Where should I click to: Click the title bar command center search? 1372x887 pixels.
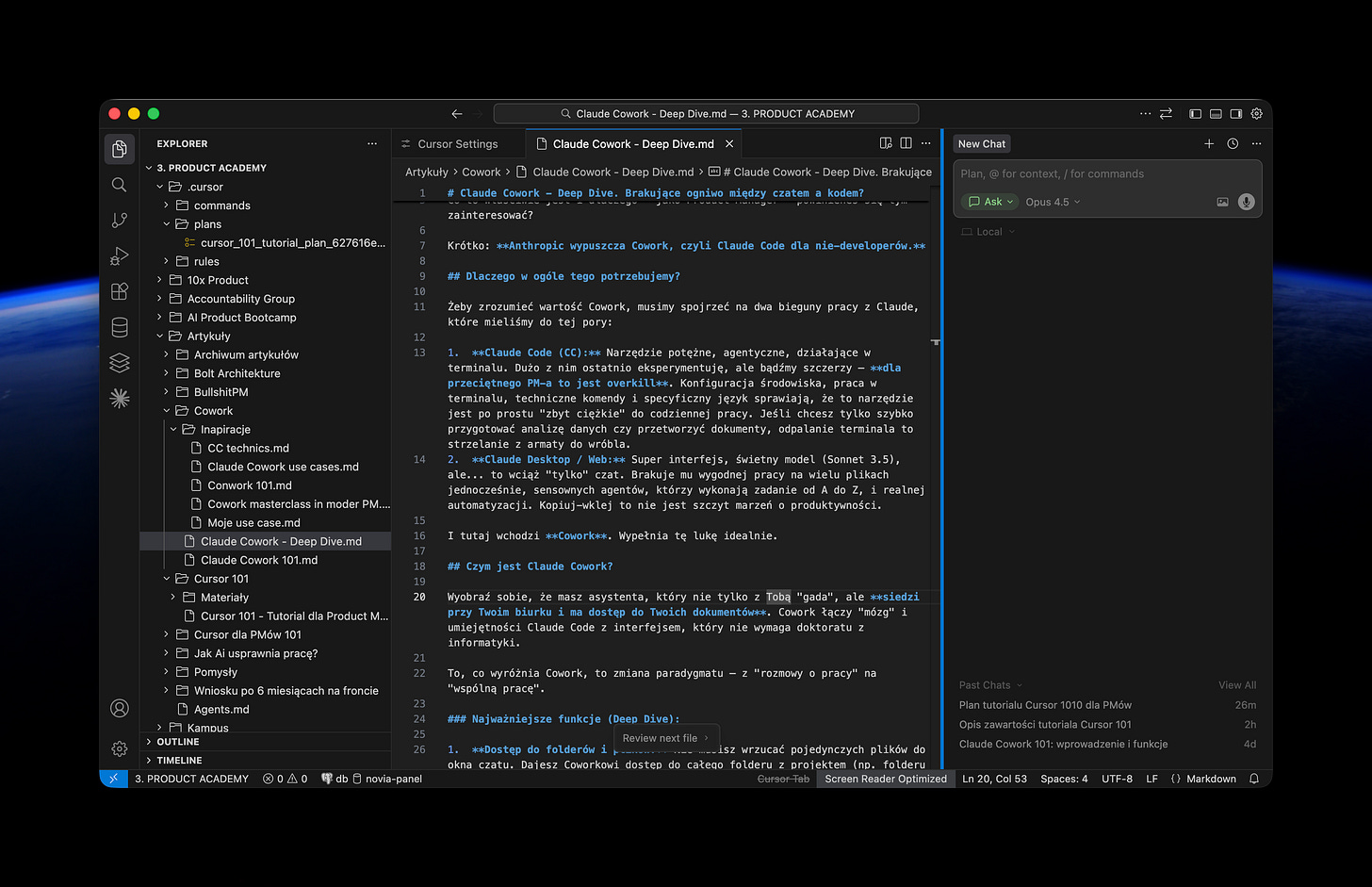tap(707, 113)
